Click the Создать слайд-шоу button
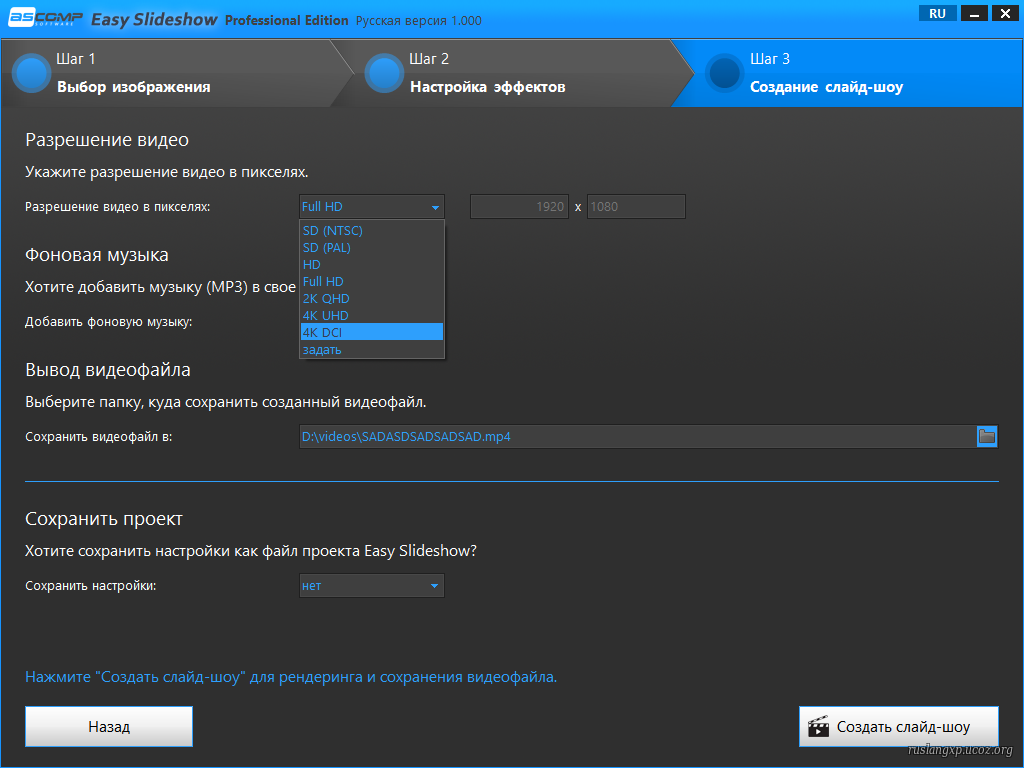 (899, 726)
